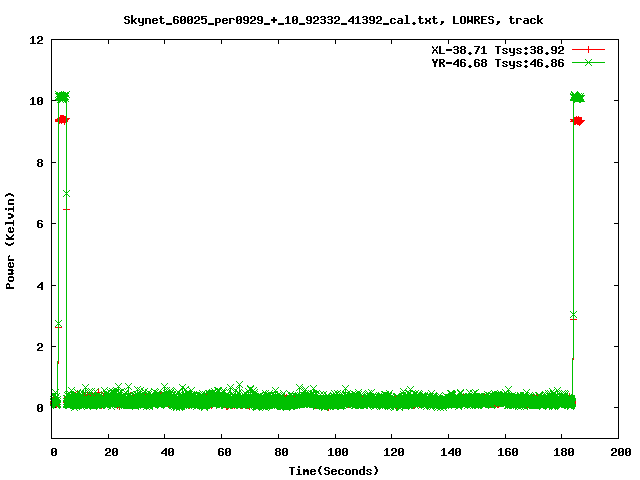Click the Time(Seconds) x-axis label
640x480 pixels.
333,471
